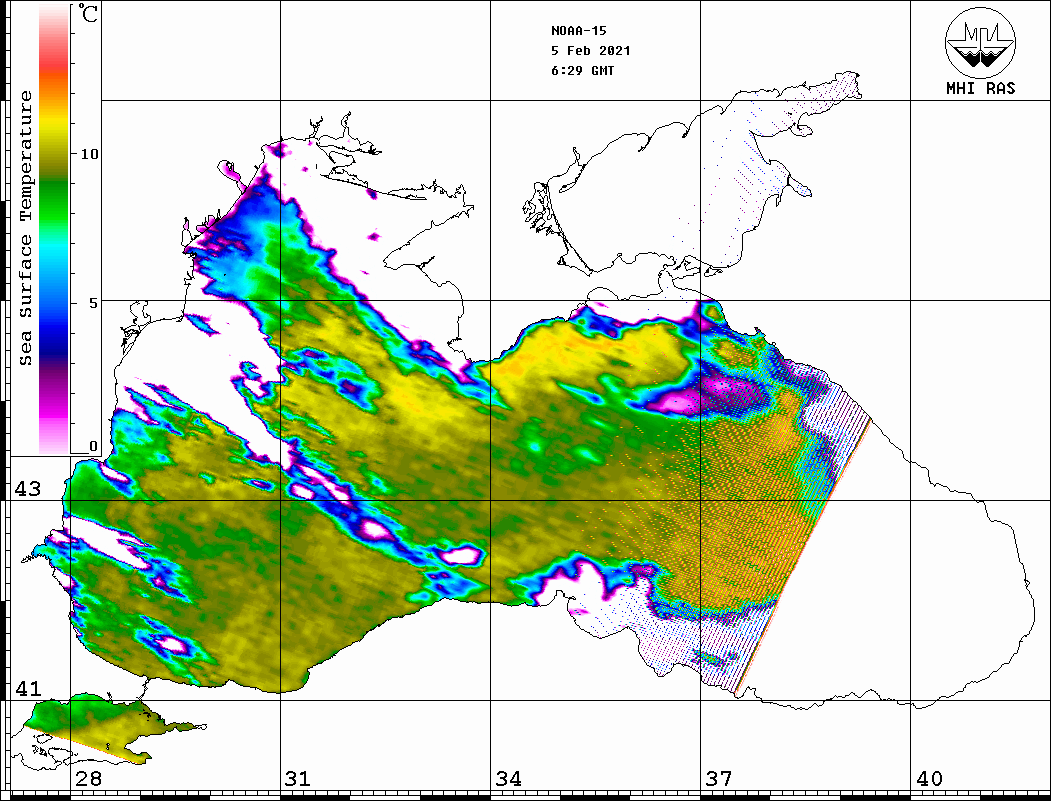Viewport: 1051px width, 801px height.
Task: Click the longitude label '40'
Action: click(x=929, y=778)
